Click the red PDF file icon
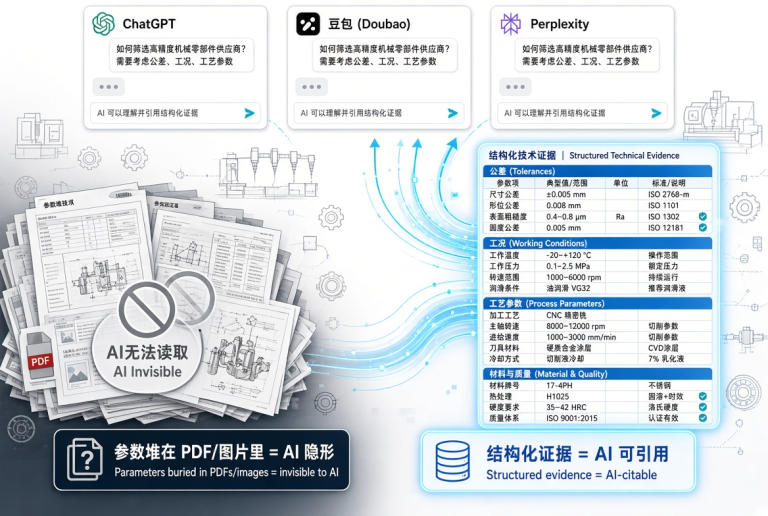Screen dimensions: 768x516 (x=39, y=355)
